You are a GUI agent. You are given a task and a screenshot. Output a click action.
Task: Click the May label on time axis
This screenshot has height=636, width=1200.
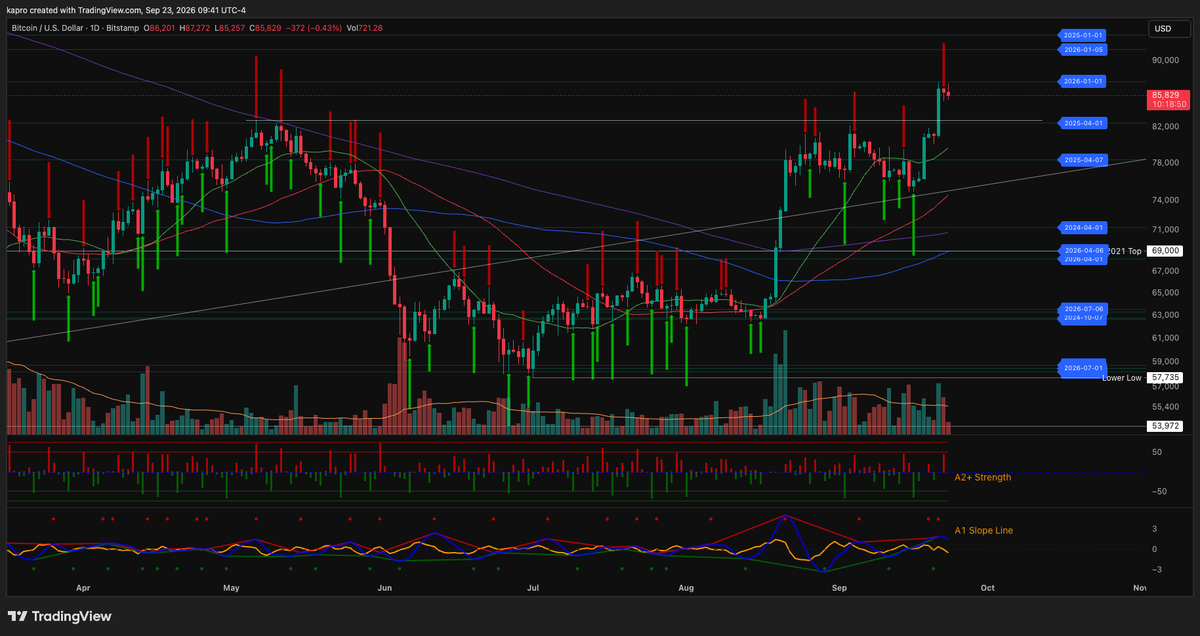coord(232,590)
